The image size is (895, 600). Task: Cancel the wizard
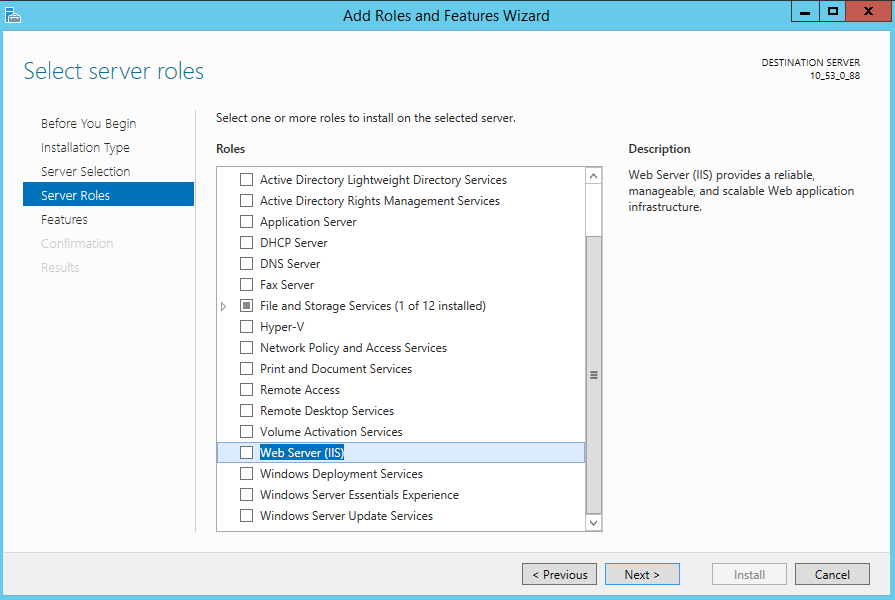click(832, 575)
